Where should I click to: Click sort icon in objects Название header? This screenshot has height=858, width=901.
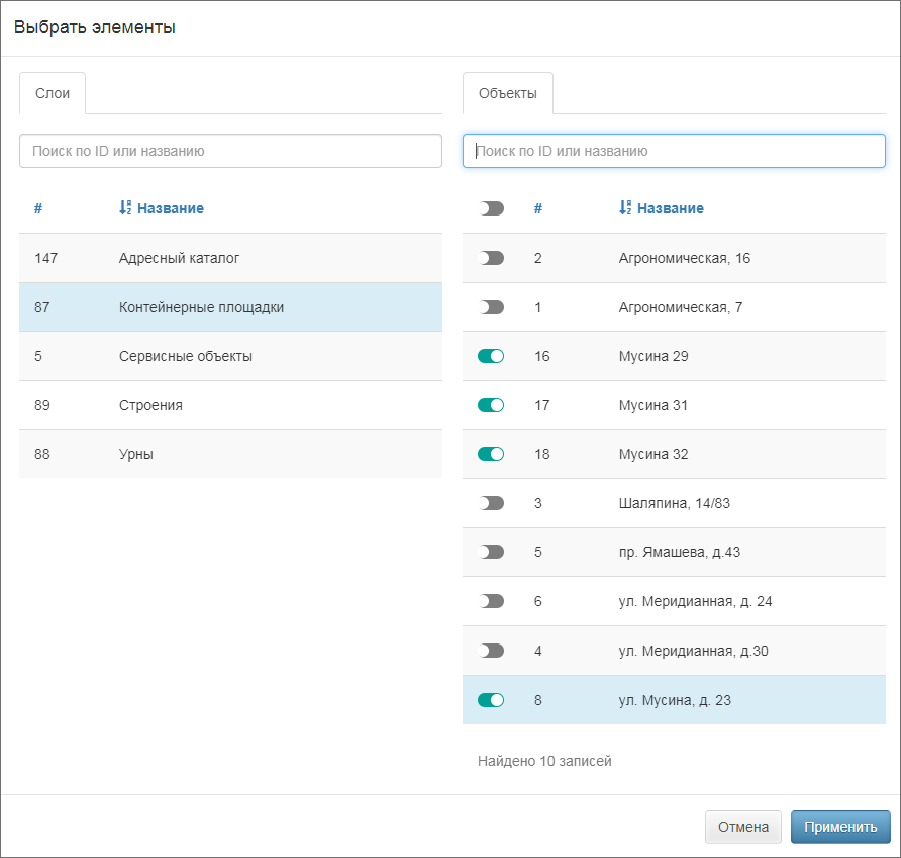[625, 208]
